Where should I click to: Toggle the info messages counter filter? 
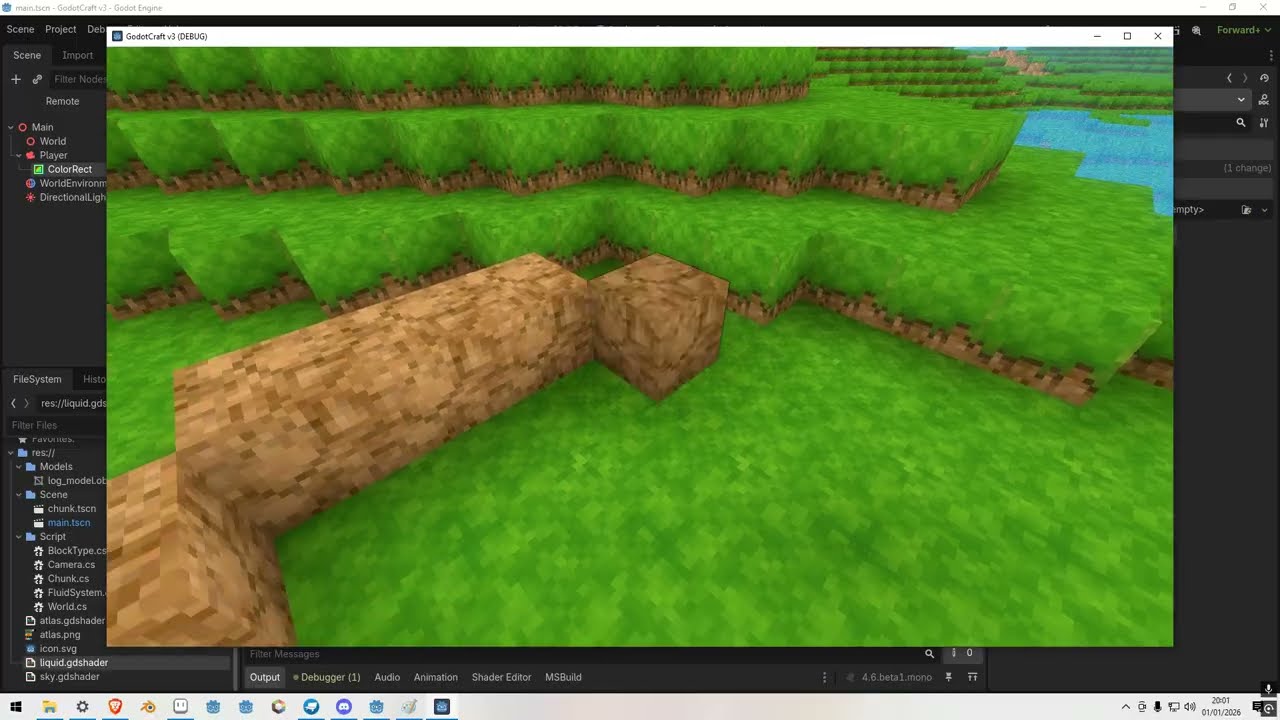[x=962, y=654]
